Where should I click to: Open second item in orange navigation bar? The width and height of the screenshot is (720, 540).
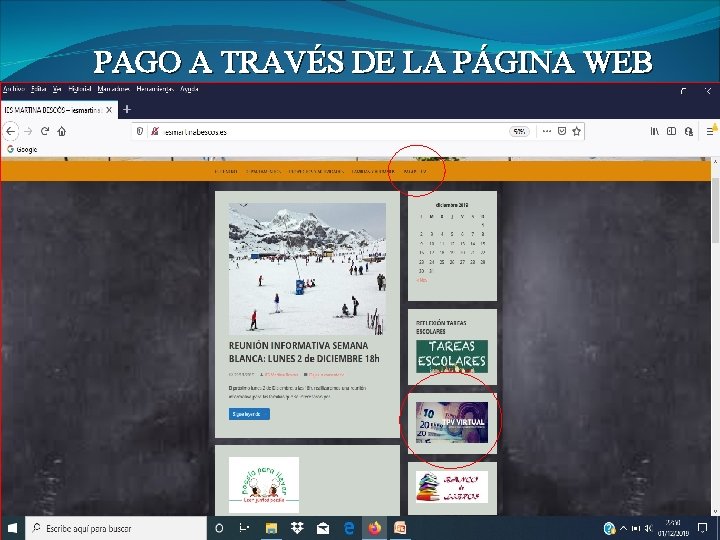point(263,171)
